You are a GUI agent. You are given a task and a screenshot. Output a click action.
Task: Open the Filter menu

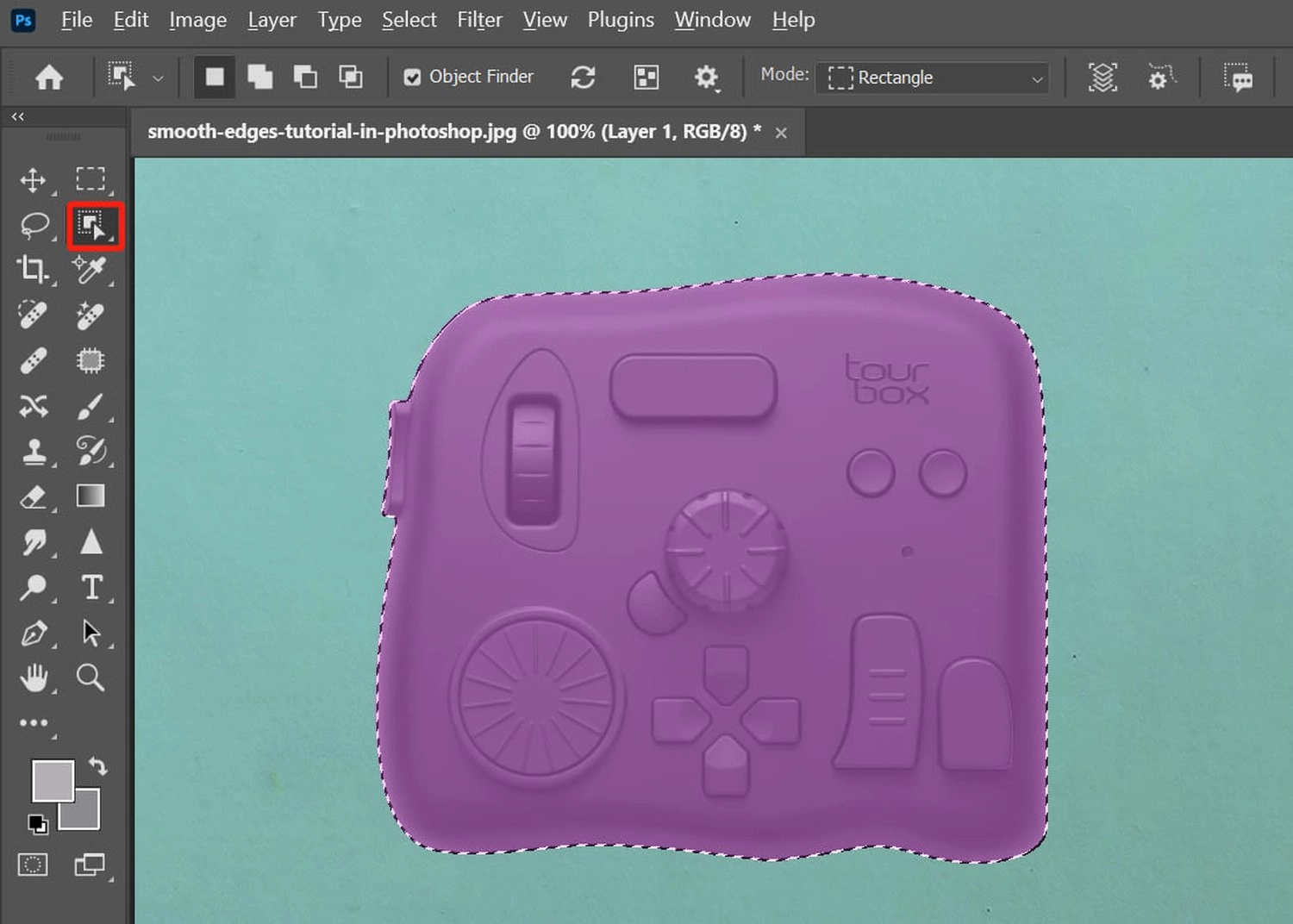(479, 20)
